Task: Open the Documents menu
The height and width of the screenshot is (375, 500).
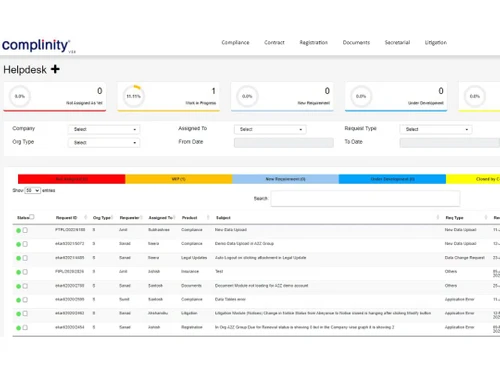Action: [x=356, y=43]
